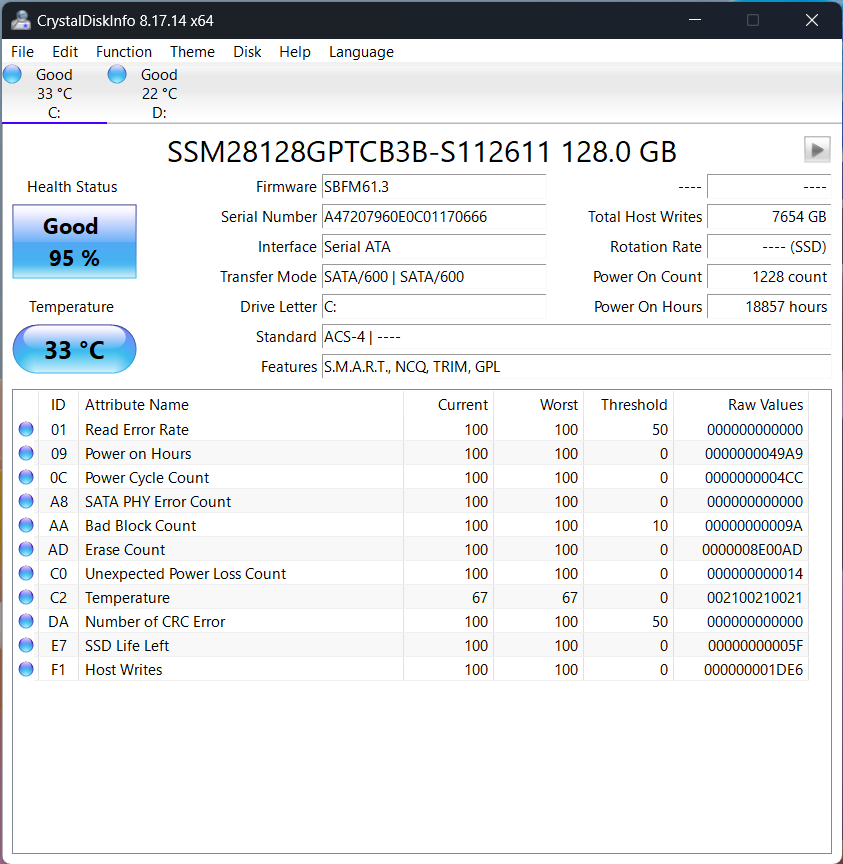Click the status dot beside Temperature attribute
The width and height of the screenshot is (843, 864).
coord(25,597)
